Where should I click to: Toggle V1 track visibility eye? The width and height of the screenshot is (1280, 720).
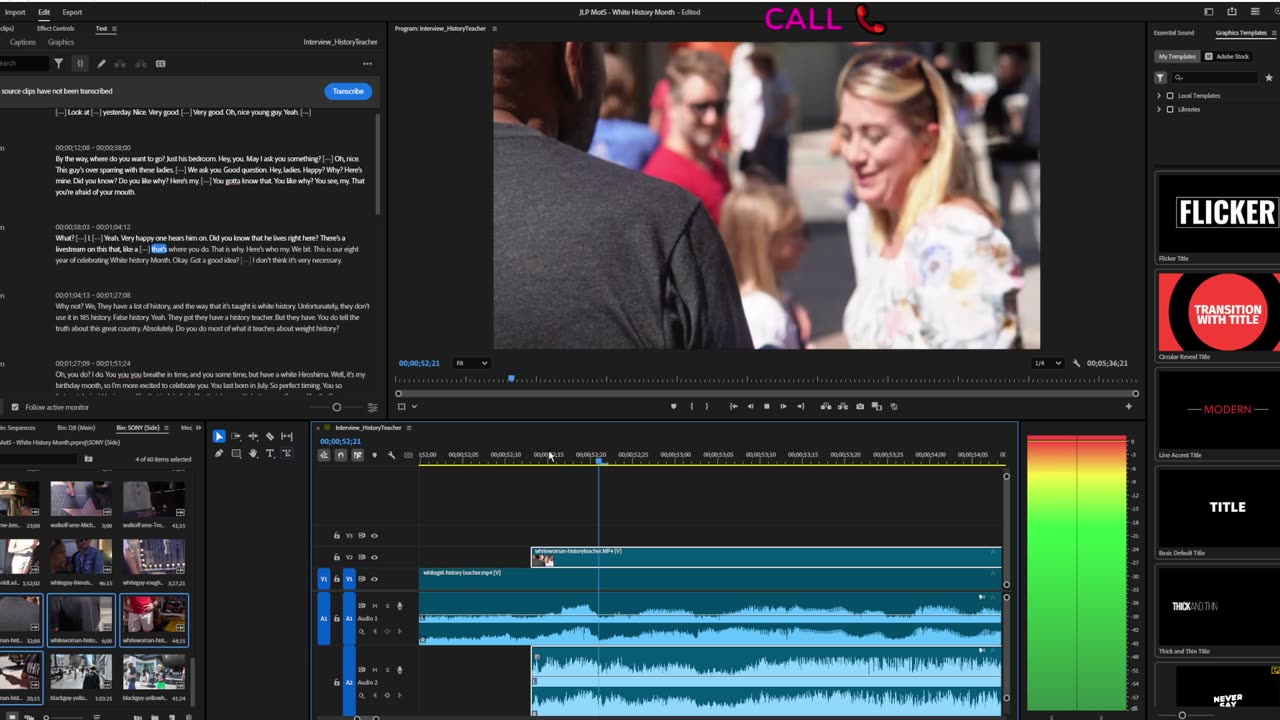(374, 579)
